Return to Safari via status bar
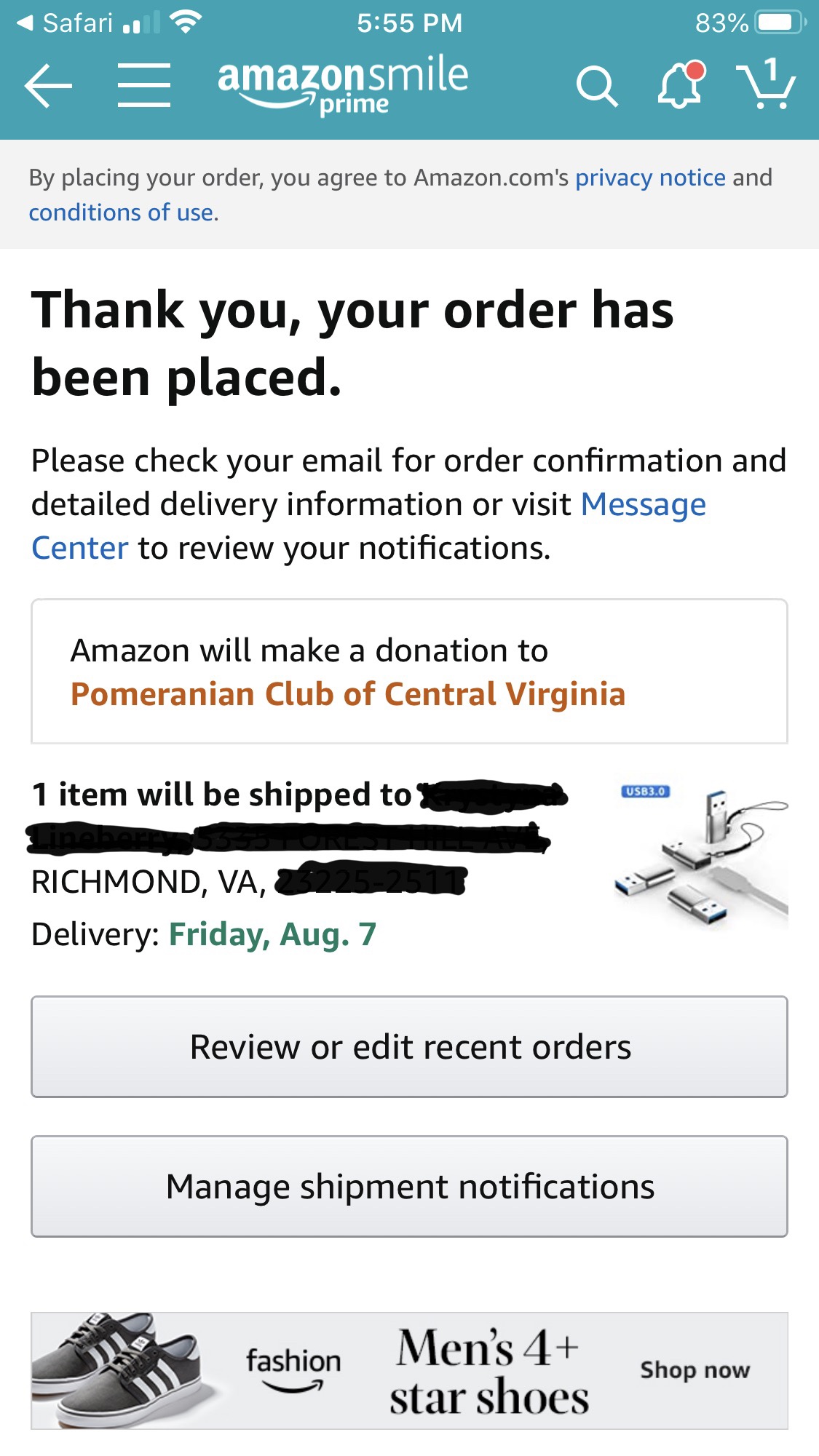Viewport: 819px width, 1456px height. (x=66, y=23)
